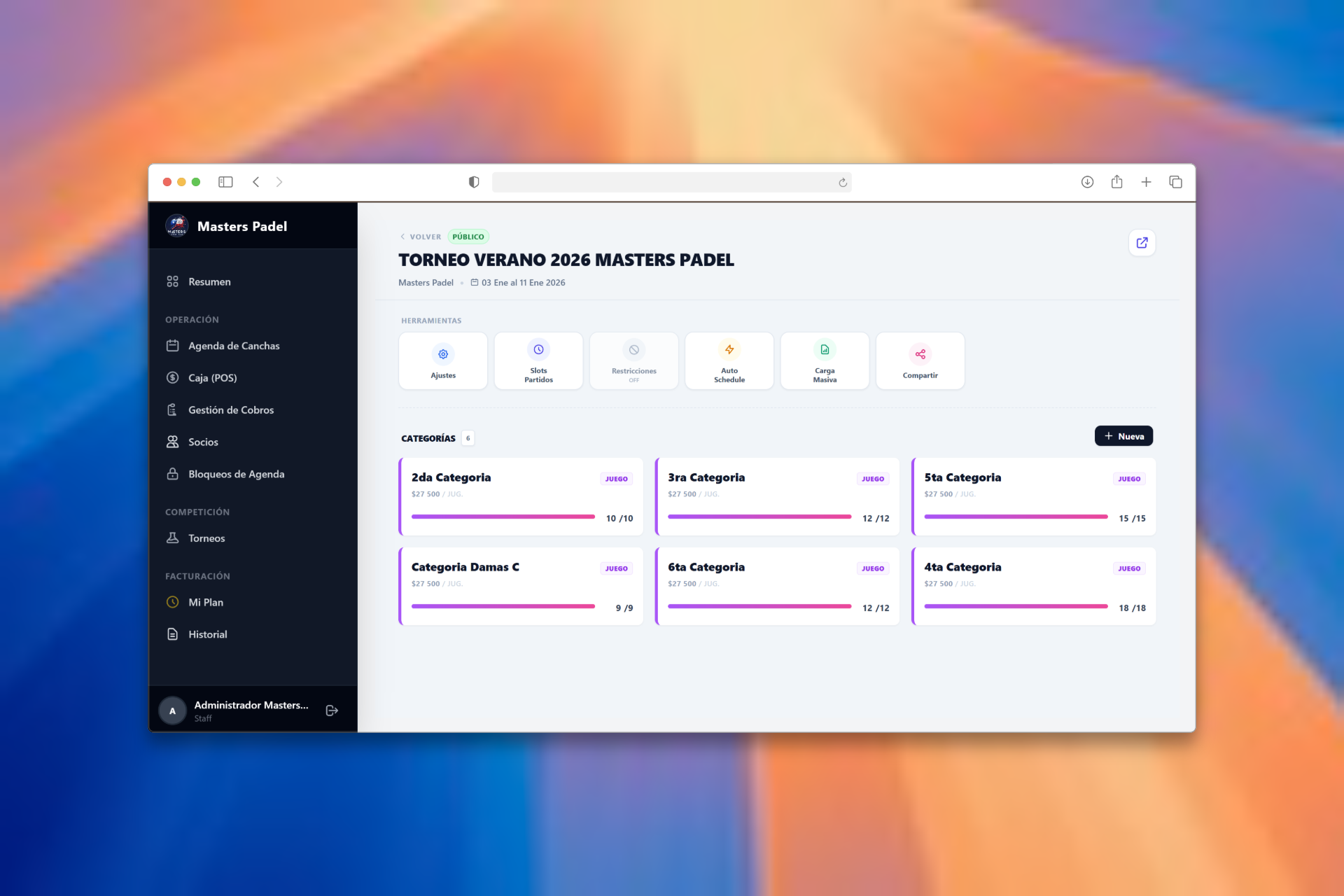This screenshot has width=1344, height=896.
Task: Toggle the browser sidebar panel icon
Action: 225,182
